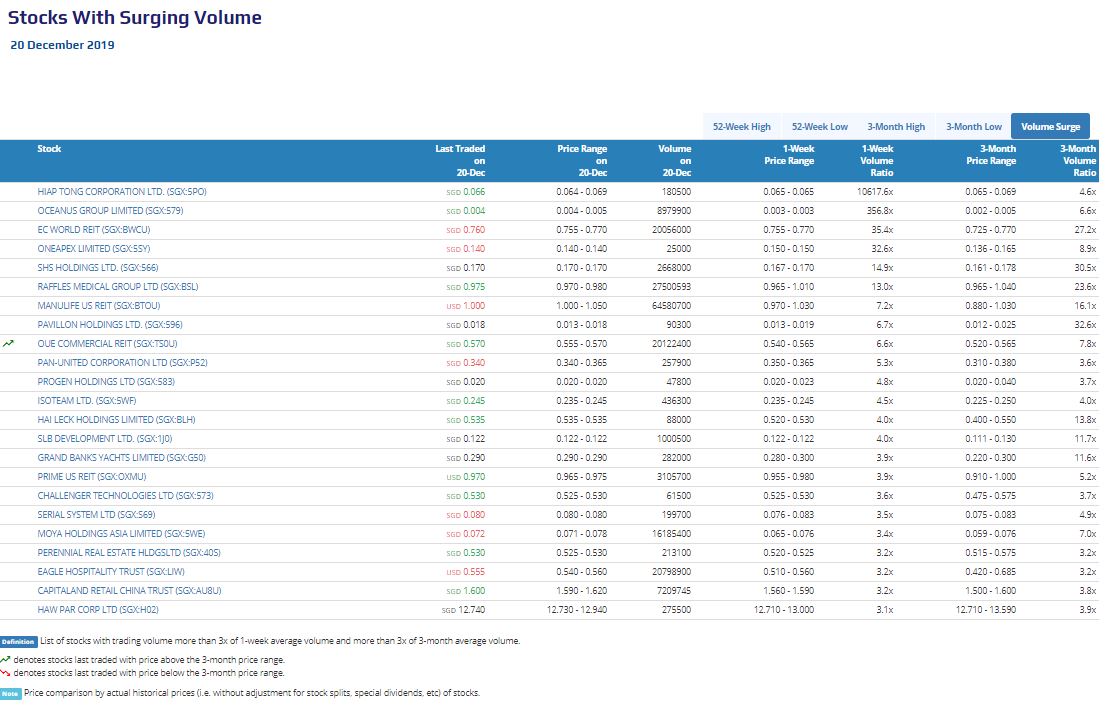This screenshot has width=1109, height=714.
Task: Click the Stock column header
Action: click(49, 149)
